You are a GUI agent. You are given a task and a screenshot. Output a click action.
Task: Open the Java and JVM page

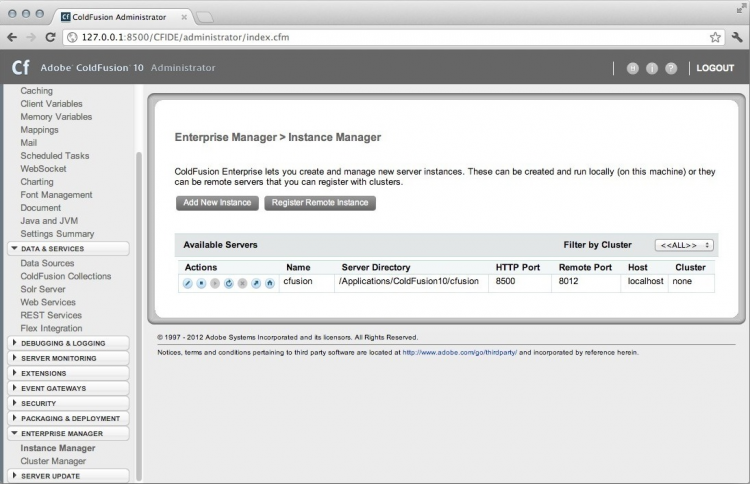[x=49, y=220]
